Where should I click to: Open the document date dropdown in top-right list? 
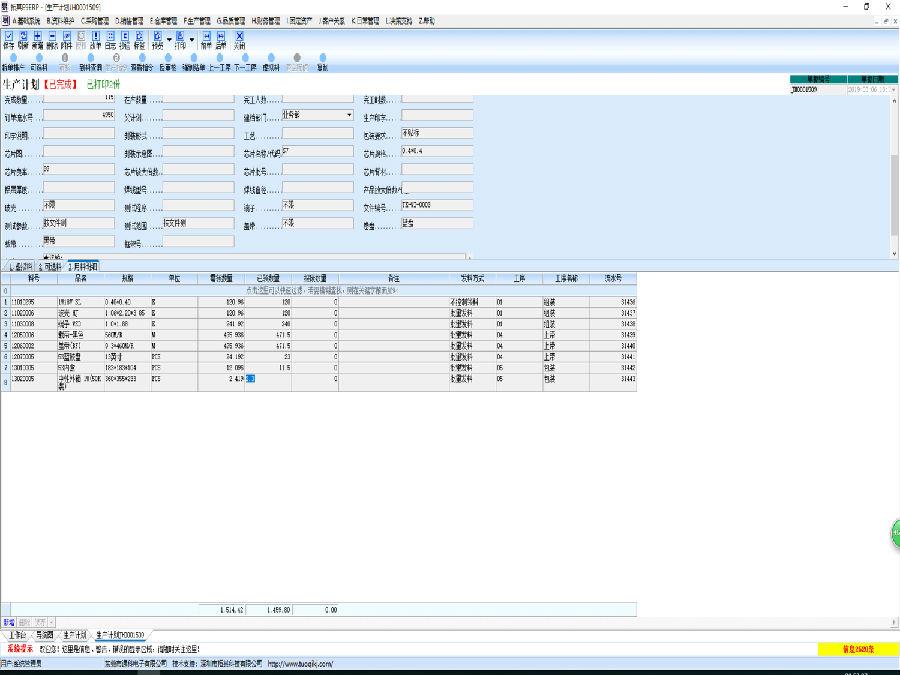893,90
